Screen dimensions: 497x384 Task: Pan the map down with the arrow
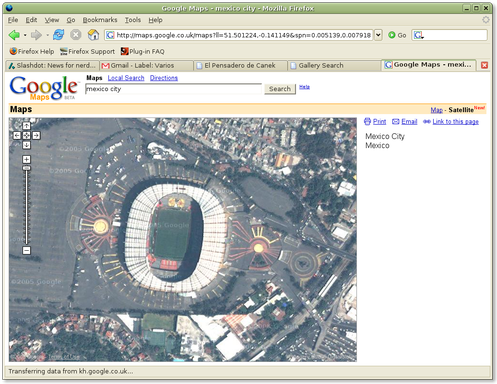tap(26, 145)
